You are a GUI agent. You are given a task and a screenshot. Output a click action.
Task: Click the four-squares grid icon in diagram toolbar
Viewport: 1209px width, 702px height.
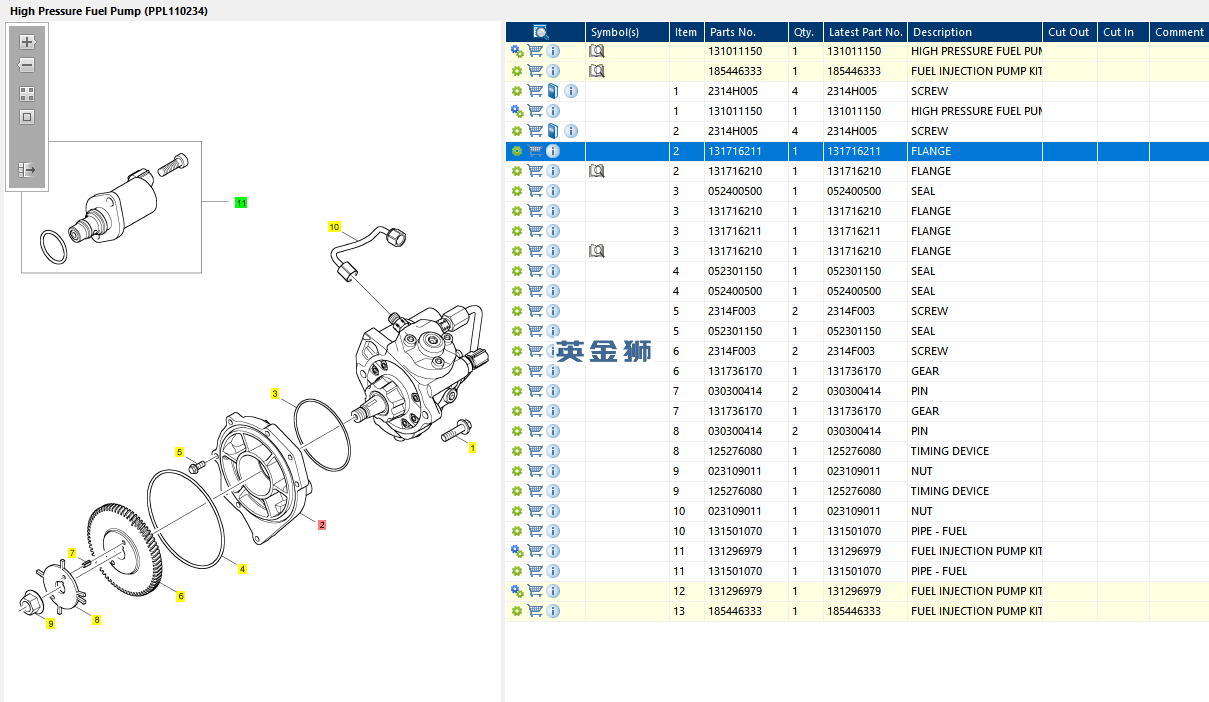click(x=27, y=94)
